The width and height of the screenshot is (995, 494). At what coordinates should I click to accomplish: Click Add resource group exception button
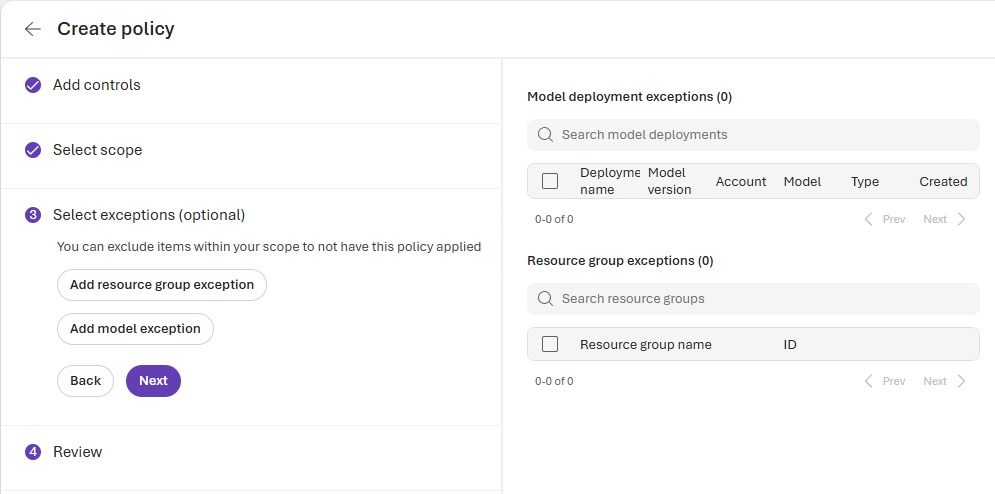162,285
